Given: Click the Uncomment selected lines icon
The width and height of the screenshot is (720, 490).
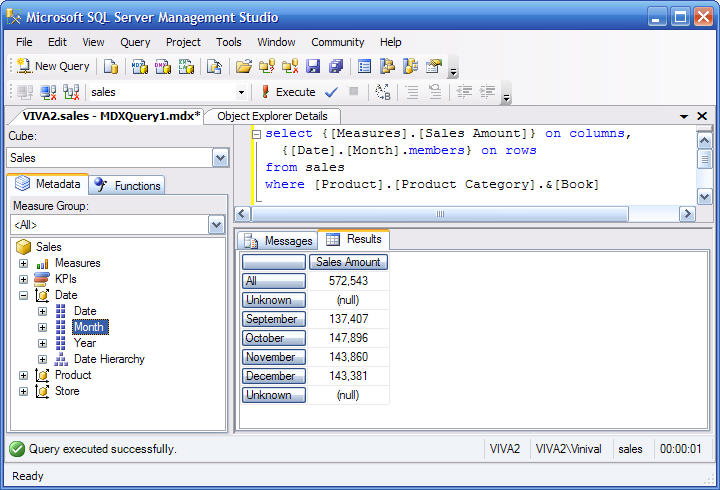Looking at the screenshot, I should pyautogui.click(x=435, y=92).
